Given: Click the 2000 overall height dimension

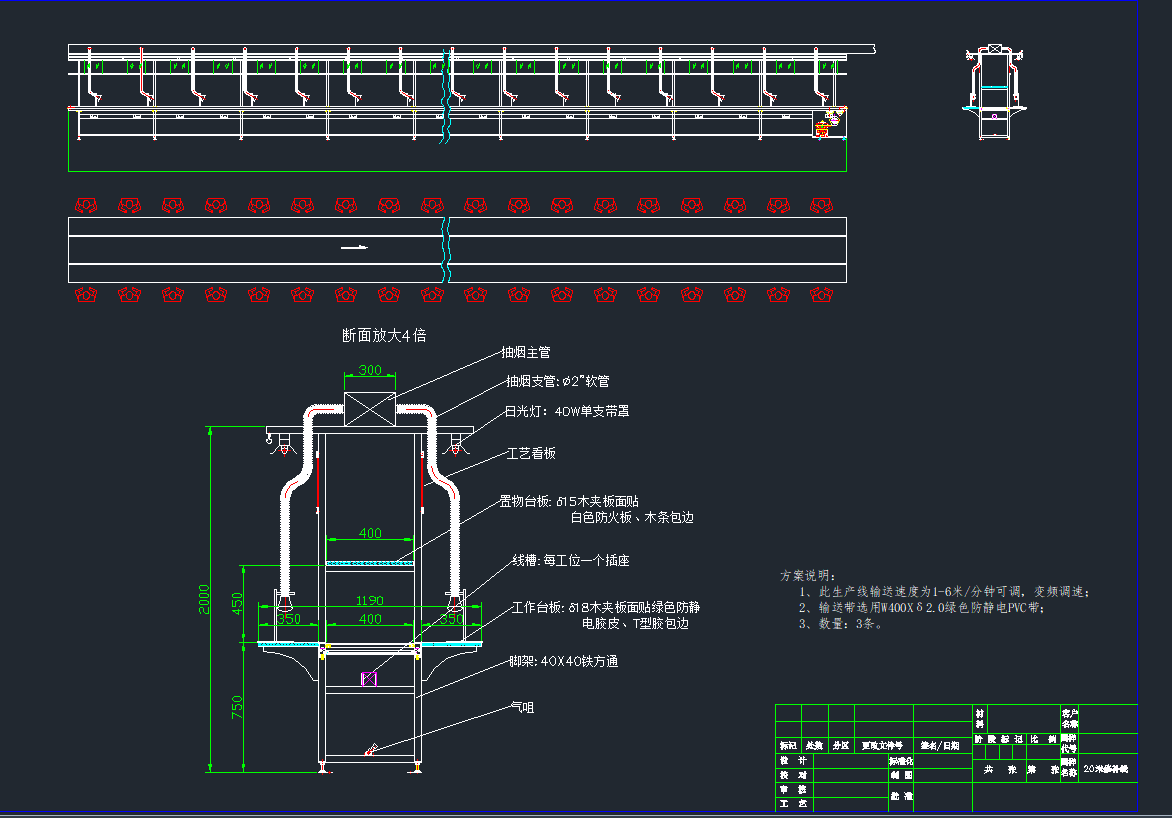Looking at the screenshot, I should [205, 600].
